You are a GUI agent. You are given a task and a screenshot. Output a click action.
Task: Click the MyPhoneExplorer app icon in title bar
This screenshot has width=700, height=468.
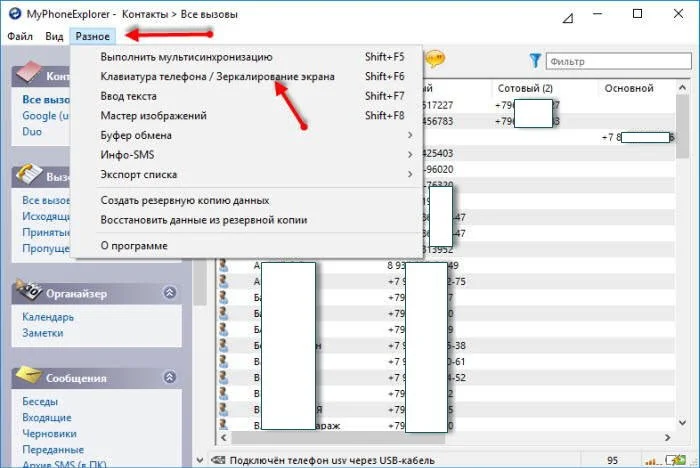pyautogui.click(x=15, y=14)
